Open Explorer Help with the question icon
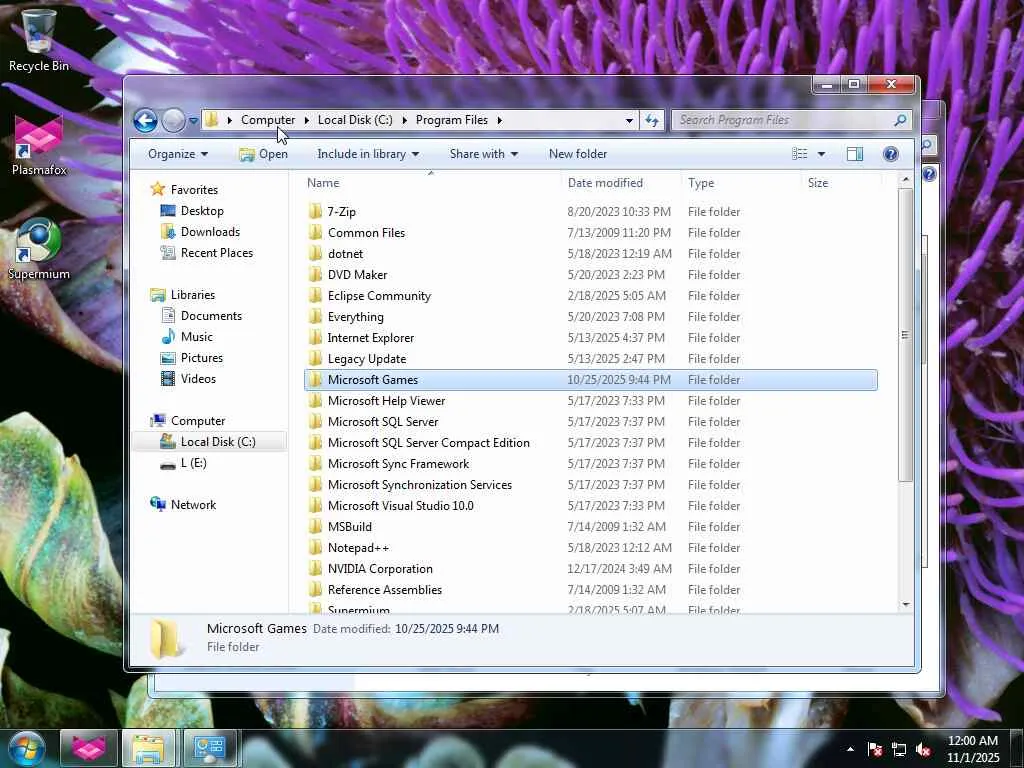 click(891, 154)
